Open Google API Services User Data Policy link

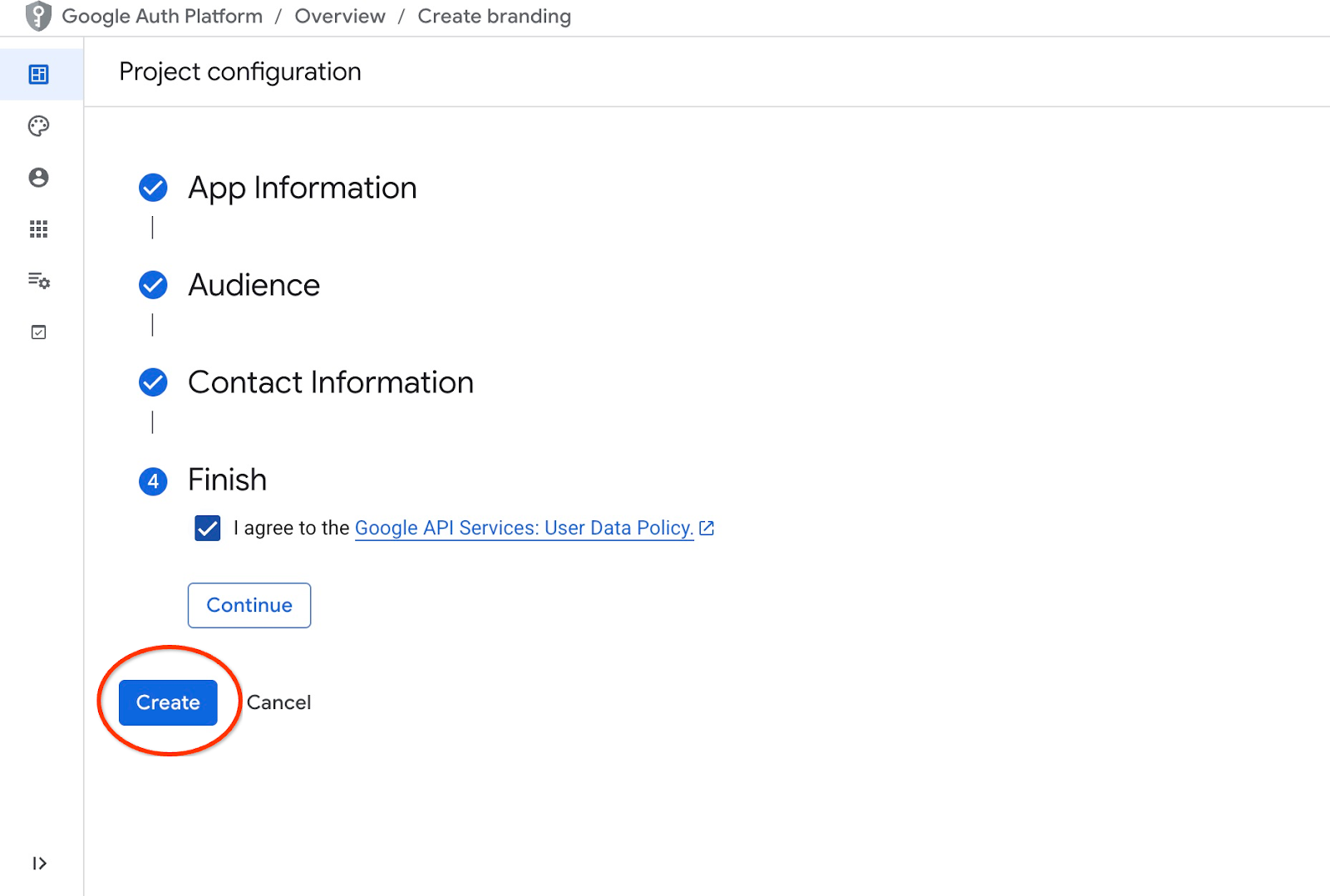(x=524, y=529)
